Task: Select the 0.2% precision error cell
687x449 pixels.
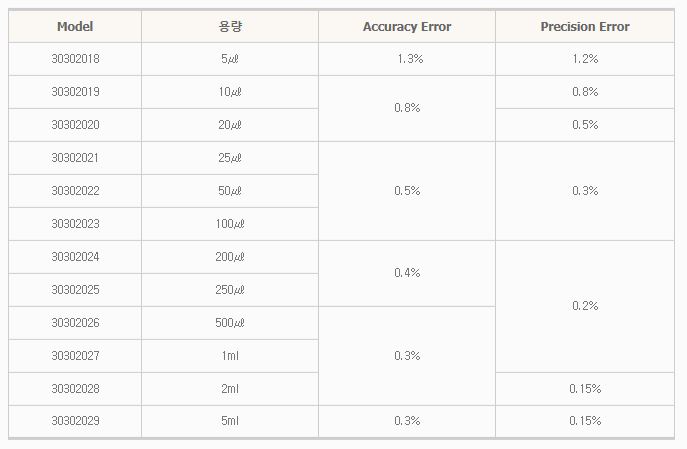Action: [585, 306]
